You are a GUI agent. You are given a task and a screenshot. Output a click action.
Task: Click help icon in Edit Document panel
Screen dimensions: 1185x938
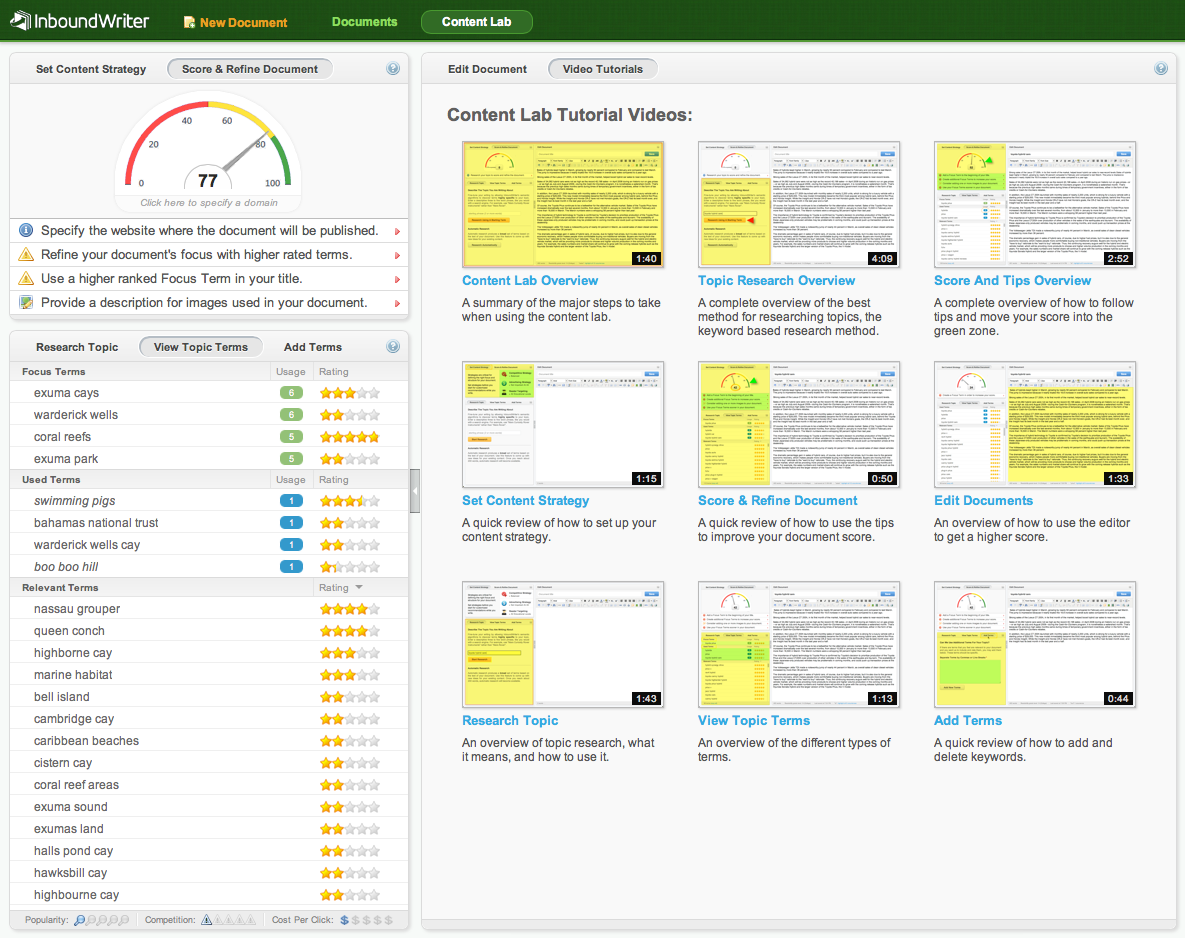tap(1161, 69)
